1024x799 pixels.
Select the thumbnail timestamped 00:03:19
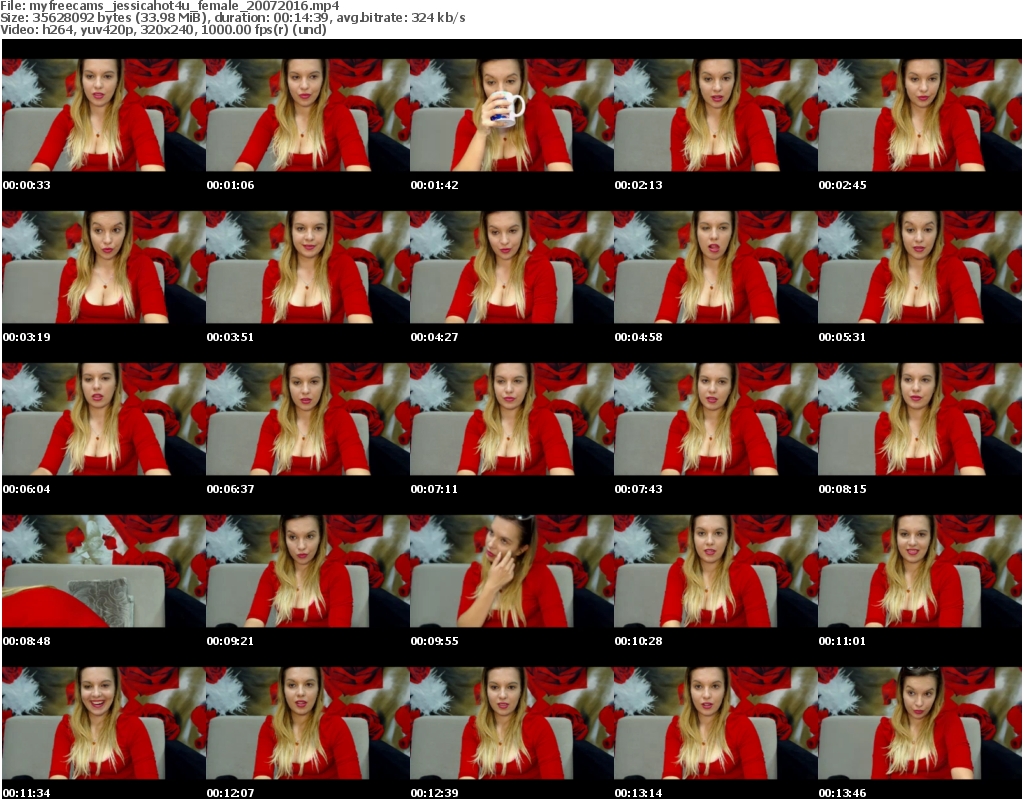point(104,267)
